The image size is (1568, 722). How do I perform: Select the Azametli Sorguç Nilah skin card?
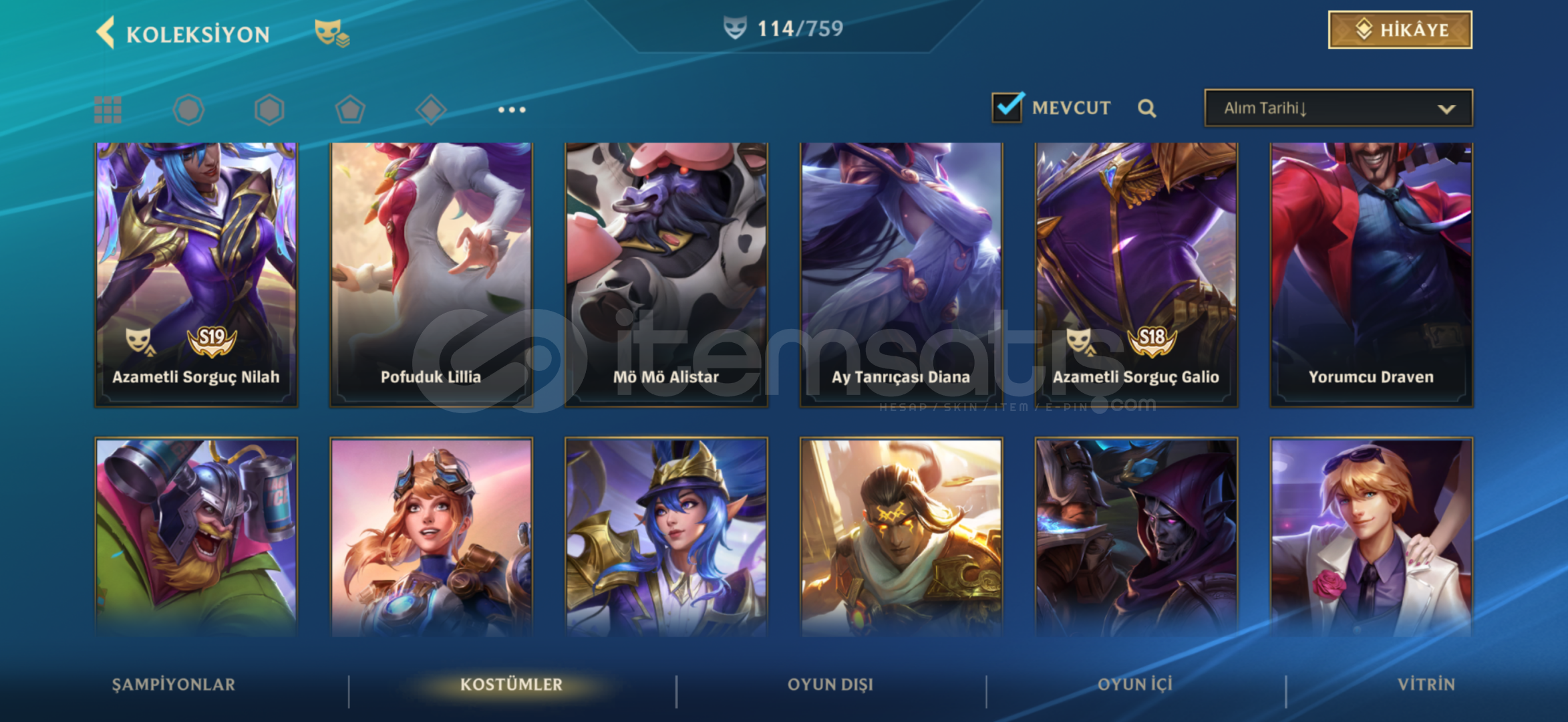click(x=196, y=275)
